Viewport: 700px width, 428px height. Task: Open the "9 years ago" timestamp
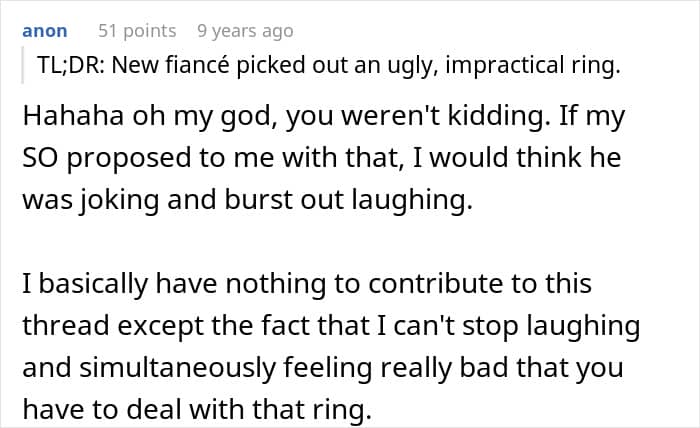click(x=245, y=31)
